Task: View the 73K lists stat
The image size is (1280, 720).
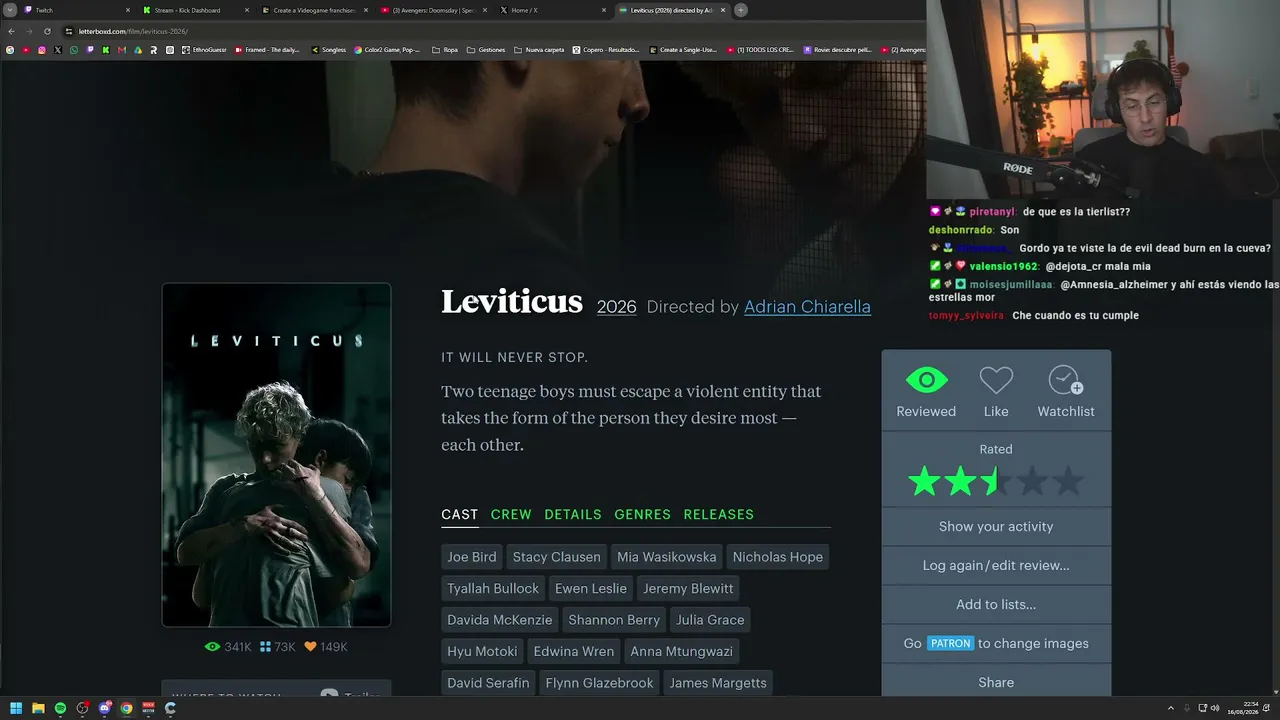Action: [278, 647]
